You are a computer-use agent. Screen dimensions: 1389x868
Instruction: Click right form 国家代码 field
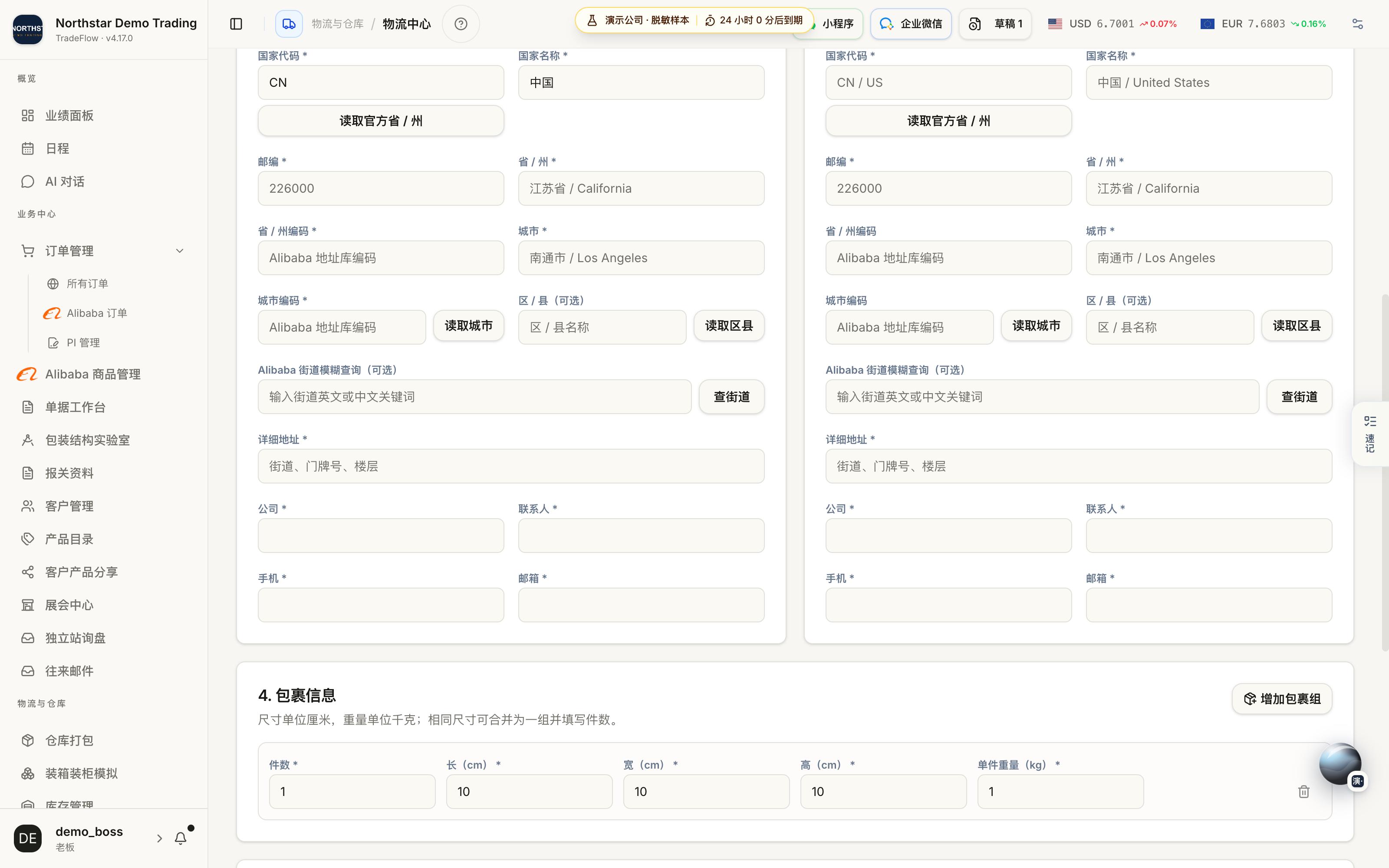pyautogui.click(x=948, y=82)
